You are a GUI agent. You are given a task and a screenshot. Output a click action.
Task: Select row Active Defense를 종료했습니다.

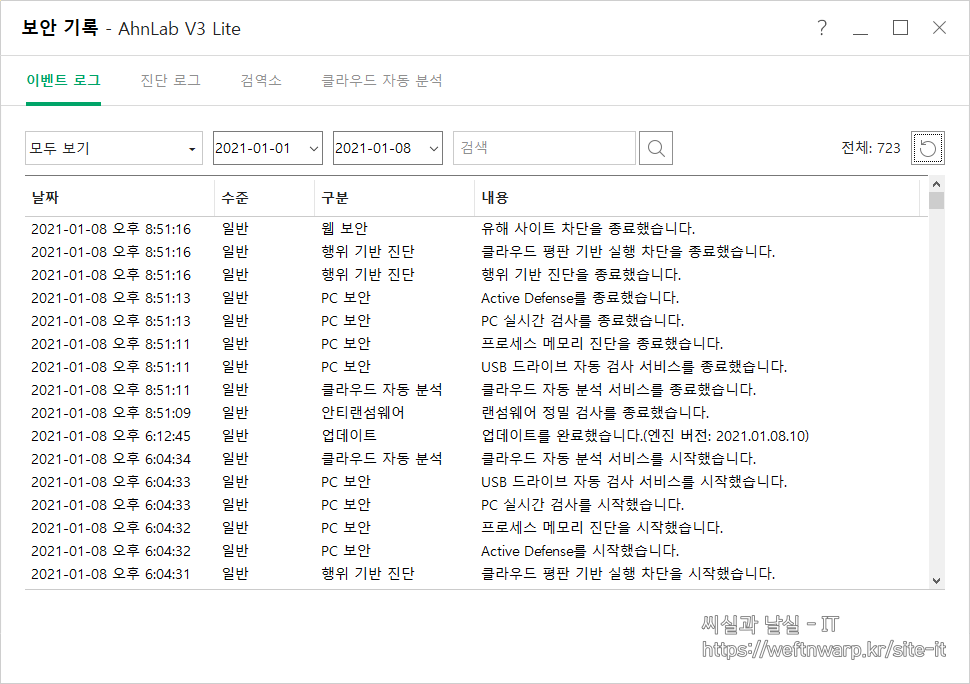pos(476,297)
